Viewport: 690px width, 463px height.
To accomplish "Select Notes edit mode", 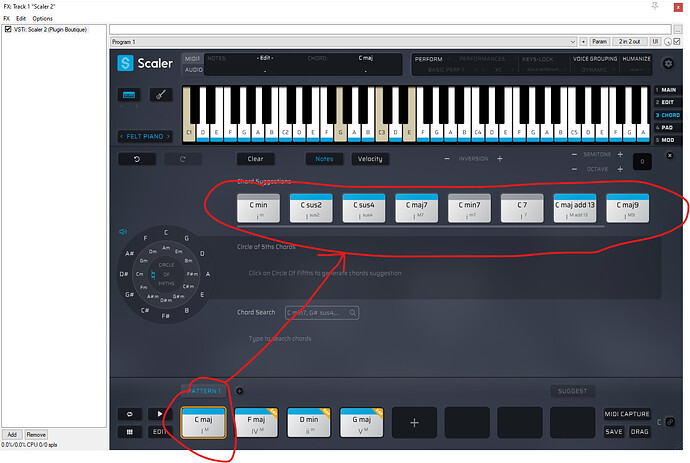I will (x=324, y=159).
